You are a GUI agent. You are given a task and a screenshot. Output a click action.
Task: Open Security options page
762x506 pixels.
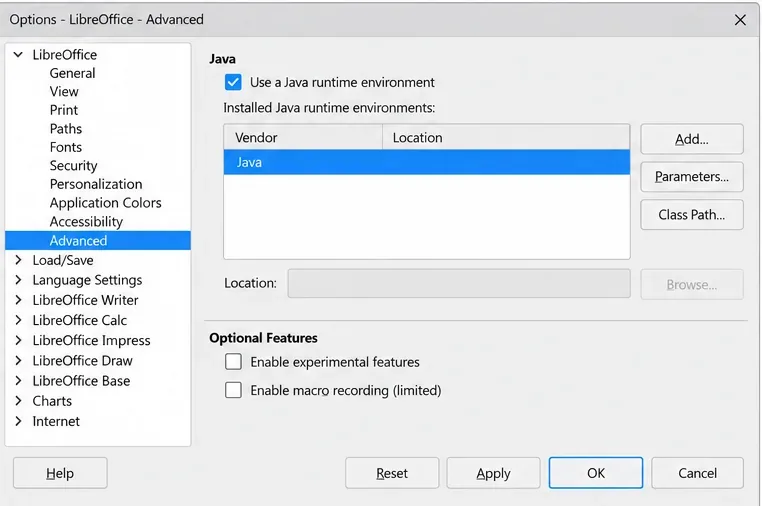(73, 165)
